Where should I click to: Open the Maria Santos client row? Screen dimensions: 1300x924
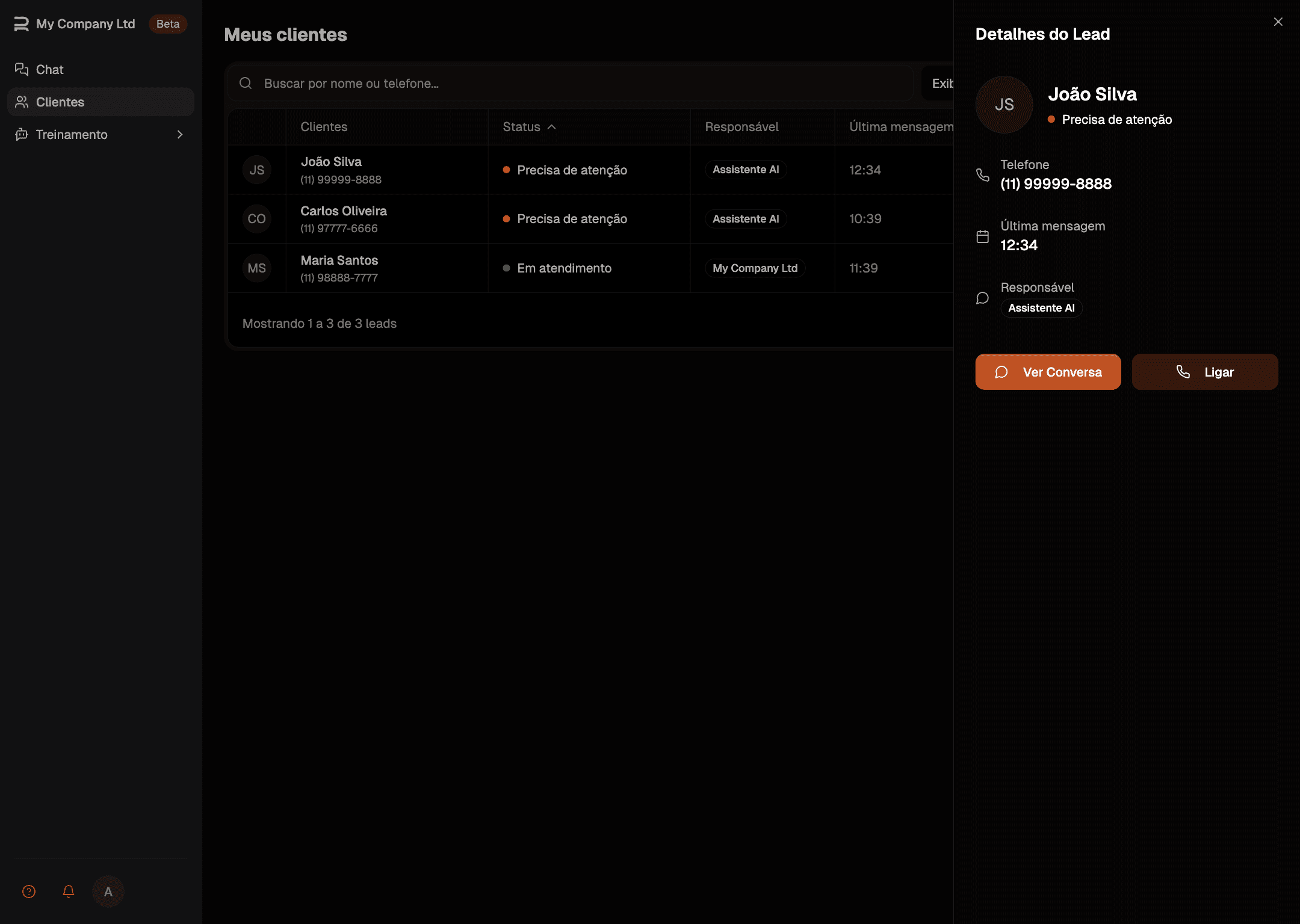[x=339, y=268]
